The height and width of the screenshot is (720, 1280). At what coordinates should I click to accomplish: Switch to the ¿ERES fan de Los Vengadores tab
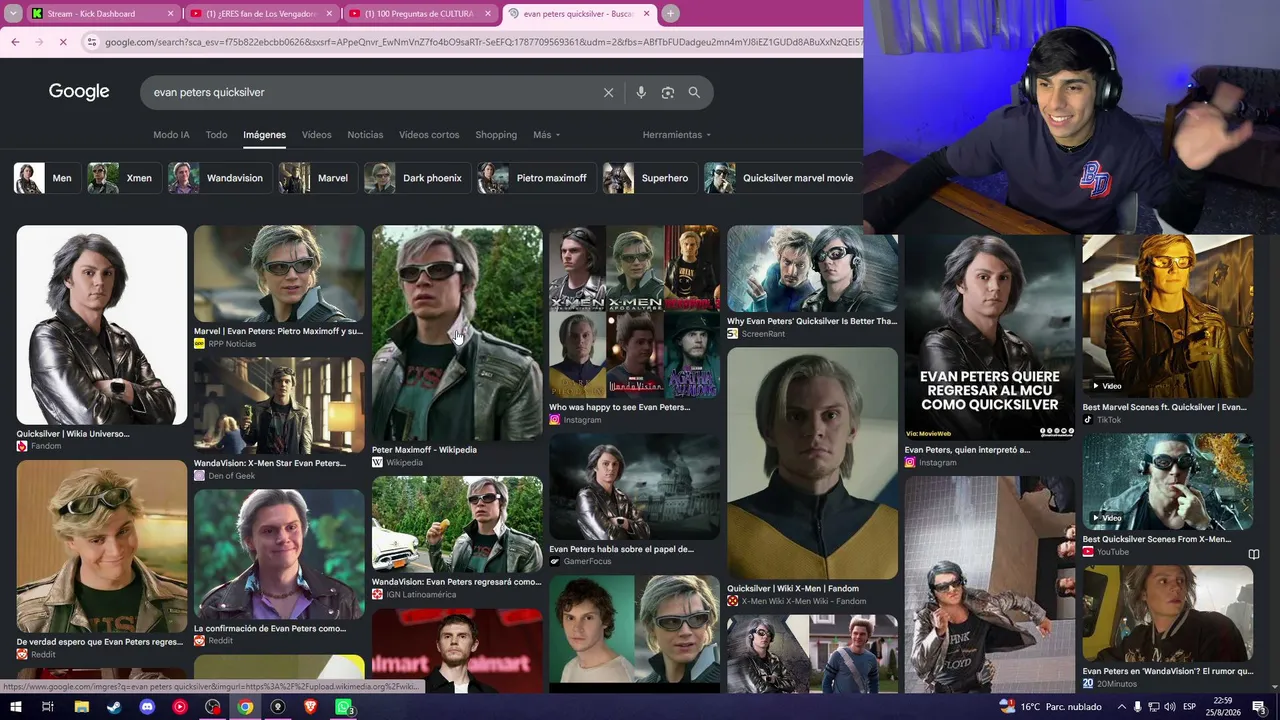click(x=262, y=14)
